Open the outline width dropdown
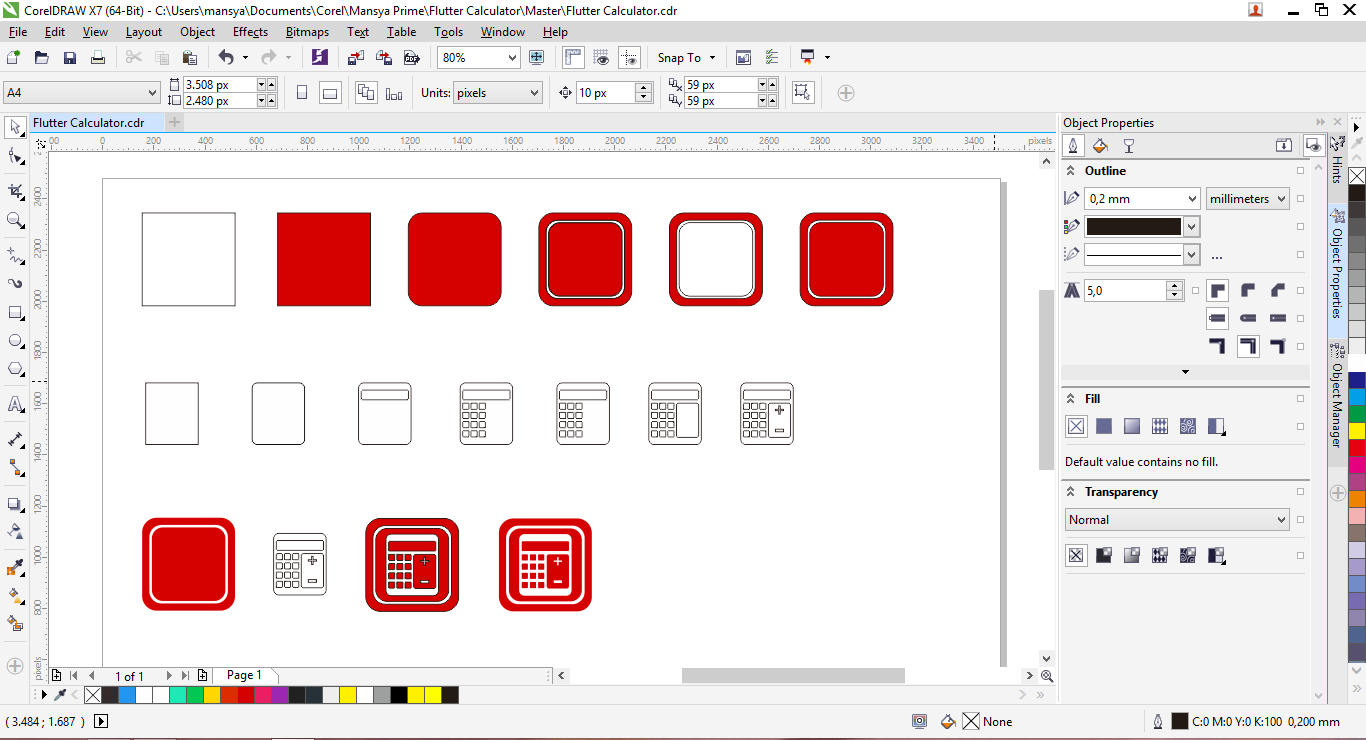Viewport: 1366px width, 740px height. point(1192,199)
